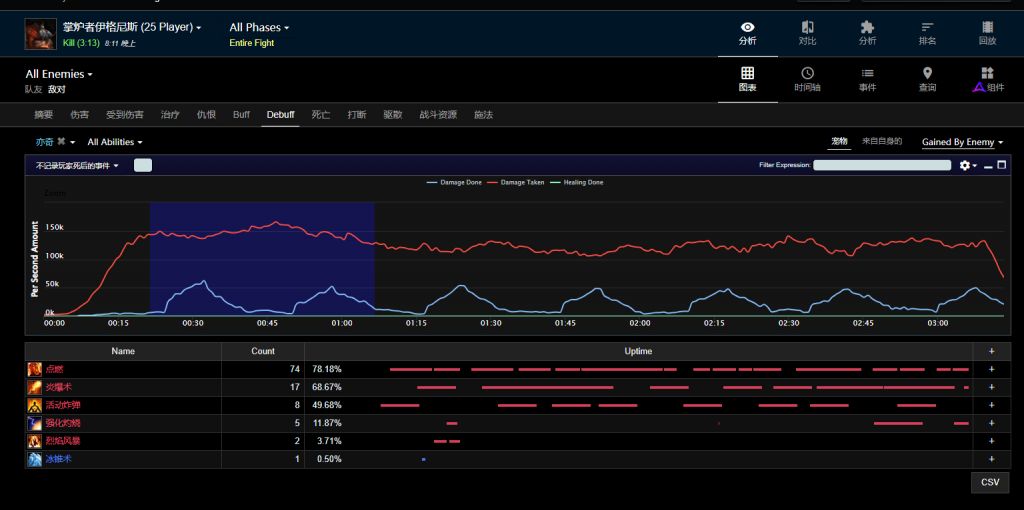Switch to the 事件 events list icon

(x=867, y=73)
